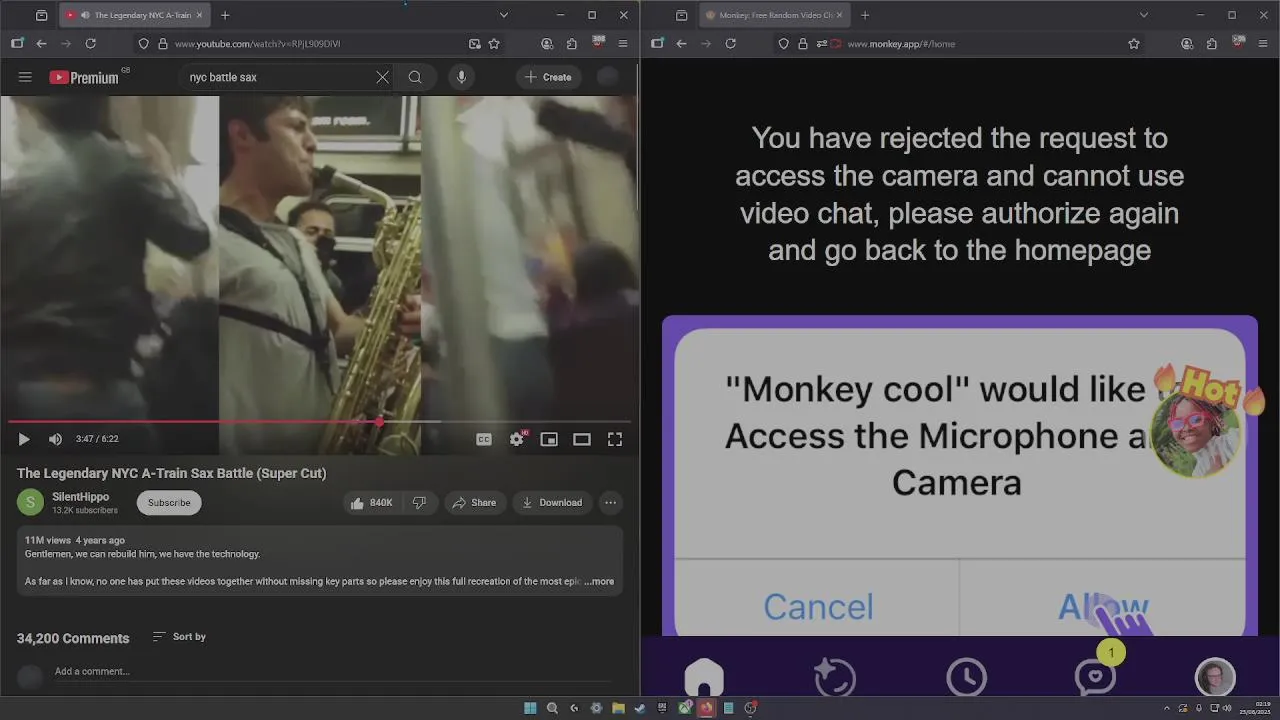Screen dimensions: 1280x720
Task: Share the sax battle video
Action: tap(474, 503)
